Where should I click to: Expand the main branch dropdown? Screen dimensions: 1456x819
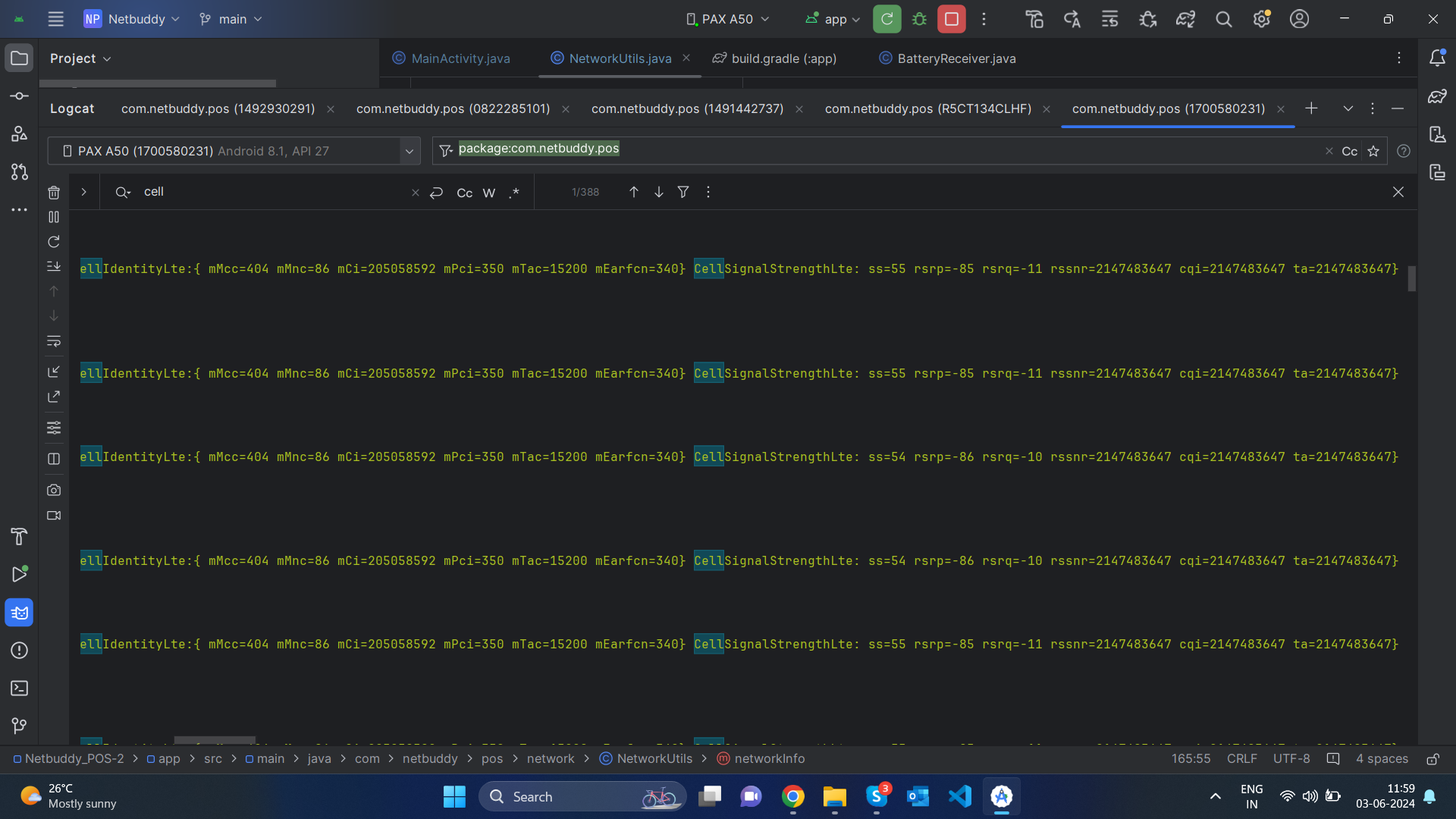pyautogui.click(x=231, y=19)
